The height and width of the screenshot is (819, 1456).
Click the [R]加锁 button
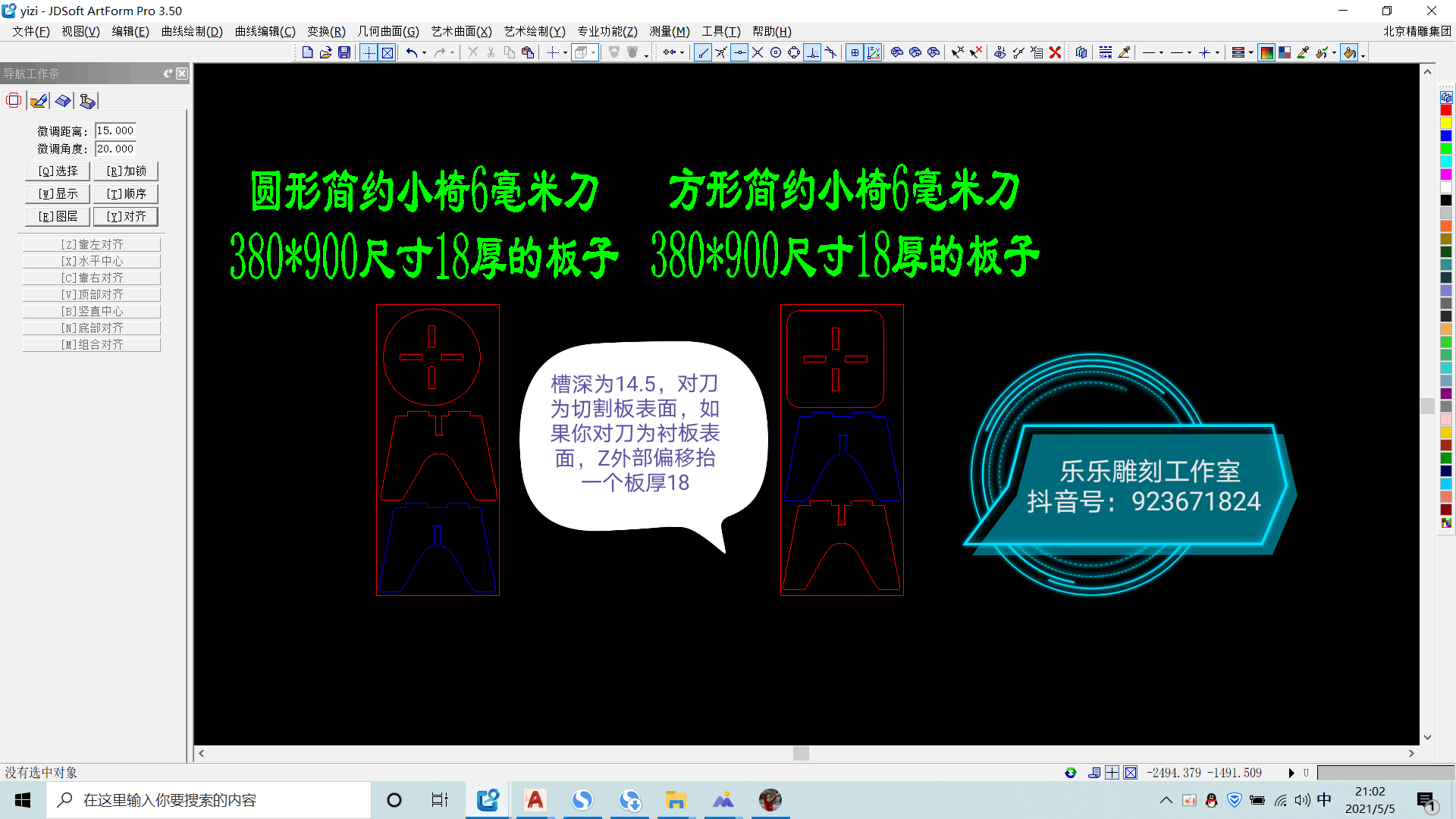point(126,171)
